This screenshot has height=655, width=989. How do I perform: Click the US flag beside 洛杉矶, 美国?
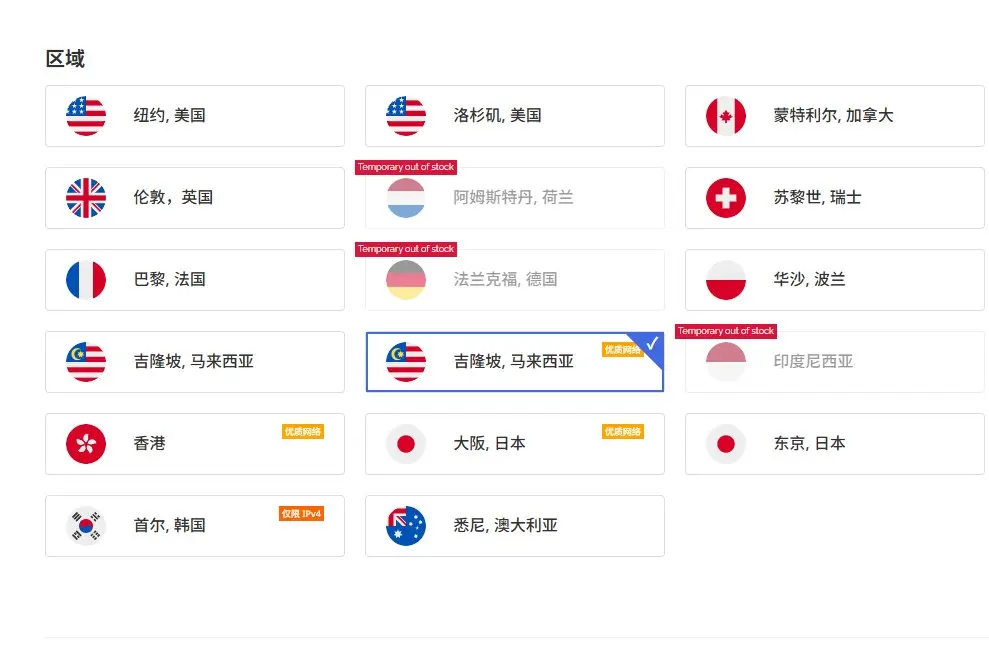pos(406,116)
